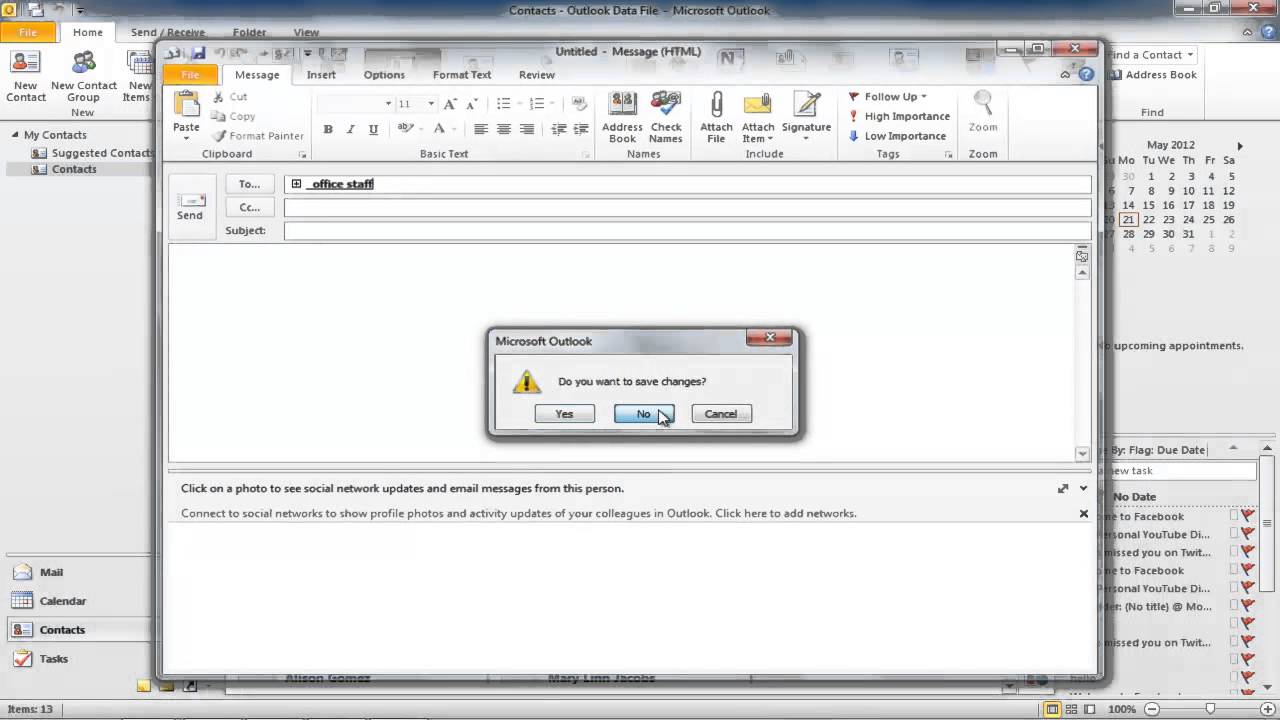Viewport: 1280px width, 720px height.
Task: Click the Grow Font icon
Action: (x=449, y=104)
